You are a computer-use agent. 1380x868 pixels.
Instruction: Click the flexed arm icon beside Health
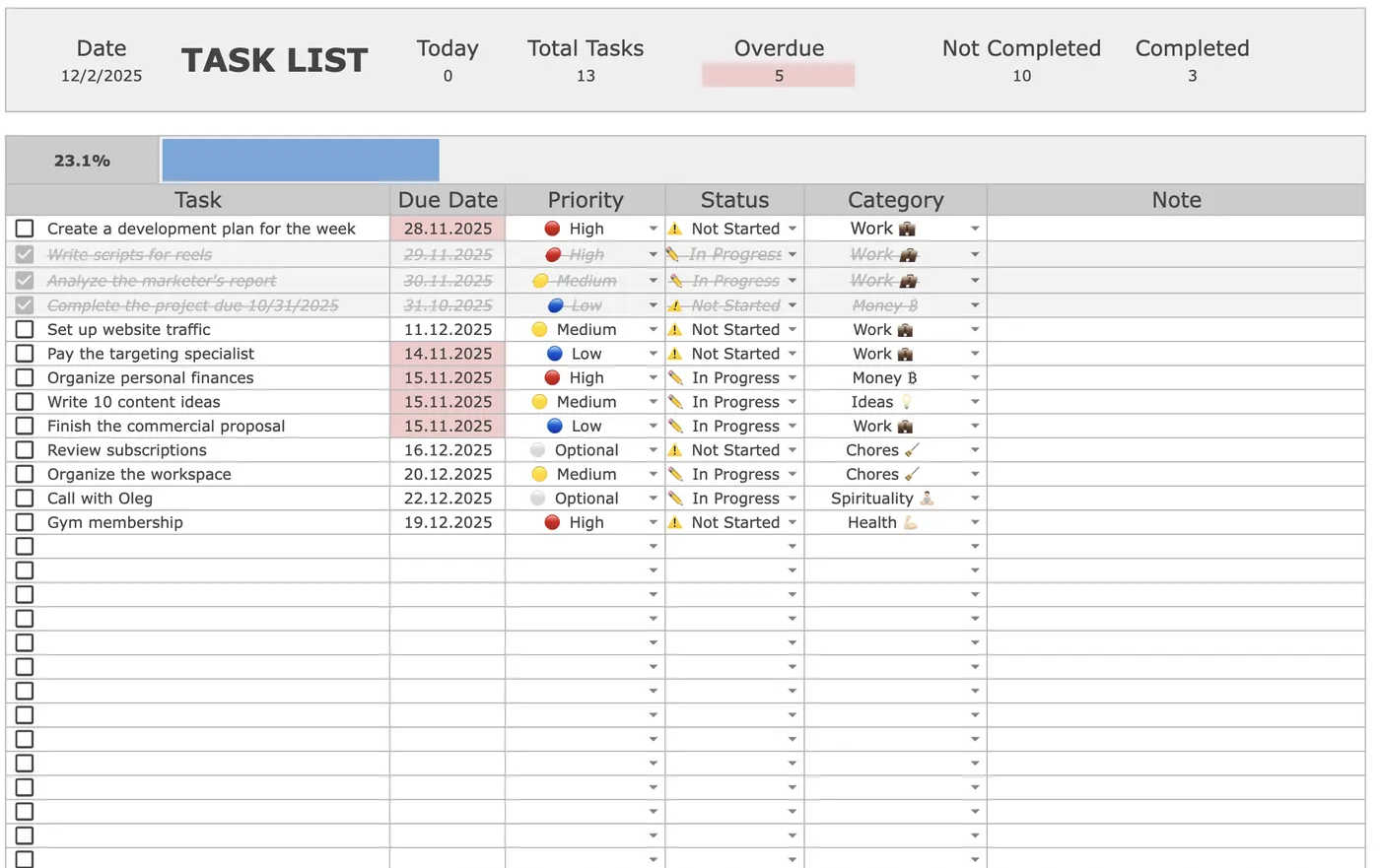tap(910, 523)
